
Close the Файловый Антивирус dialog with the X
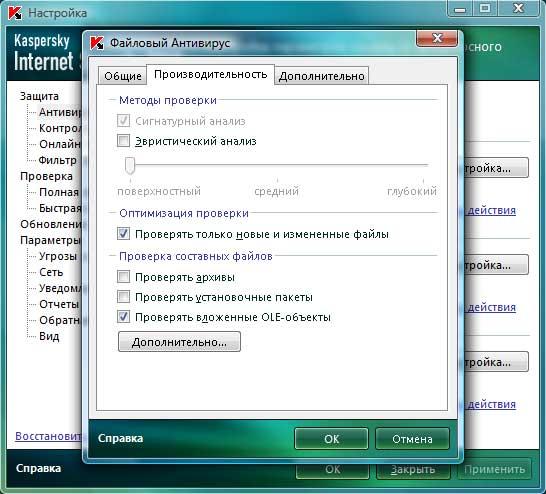pos(437,38)
